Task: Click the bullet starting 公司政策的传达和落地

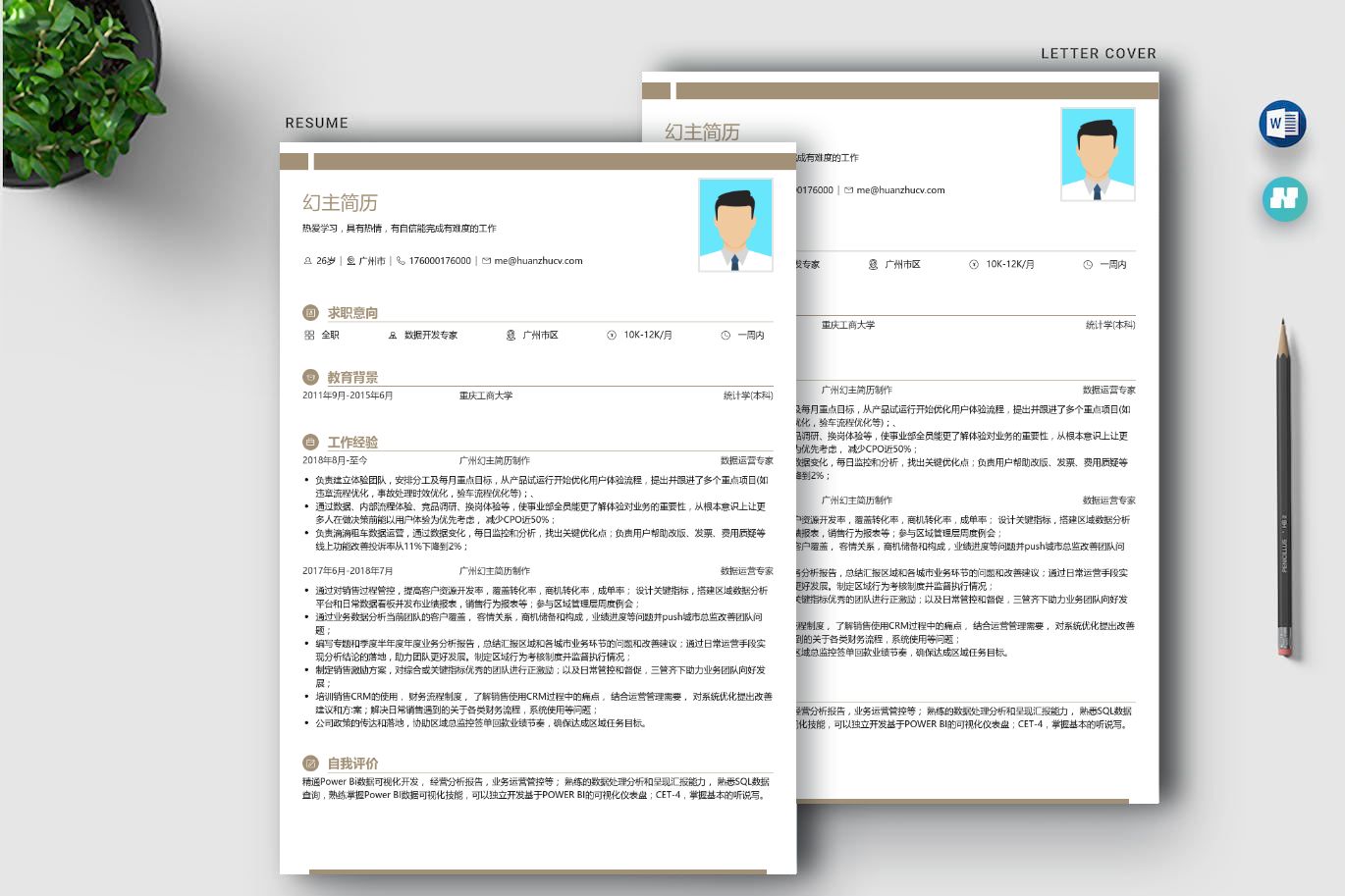Action: 480,723
